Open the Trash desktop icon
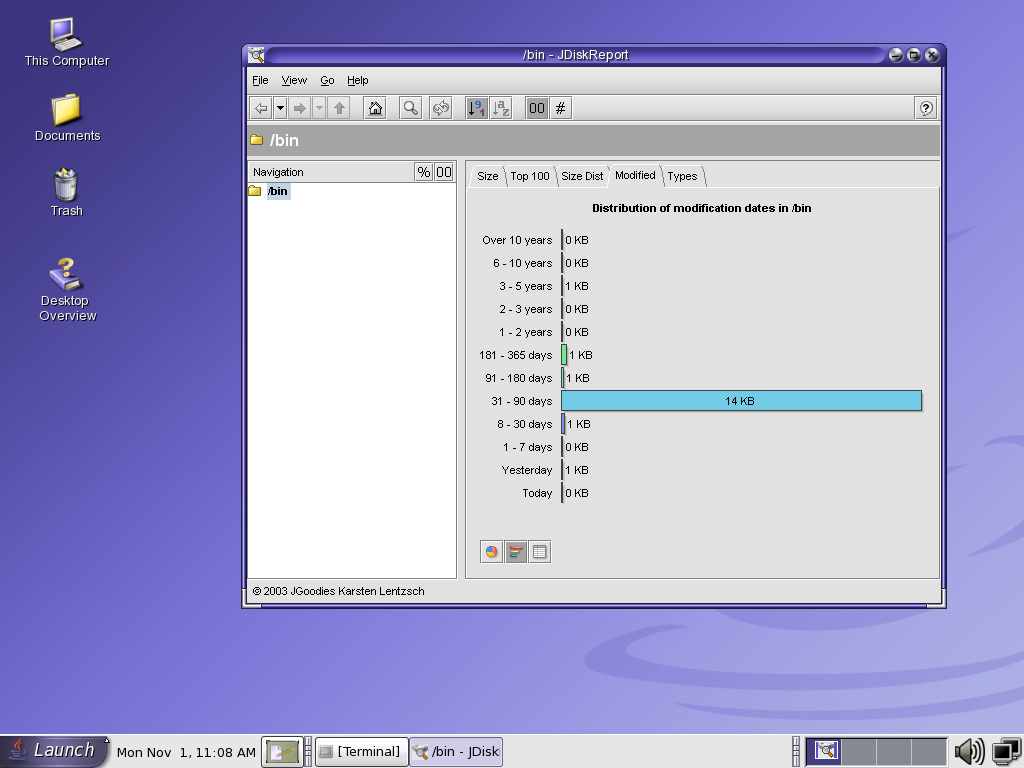This screenshot has height=768, width=1024. [x=67, y=193]
